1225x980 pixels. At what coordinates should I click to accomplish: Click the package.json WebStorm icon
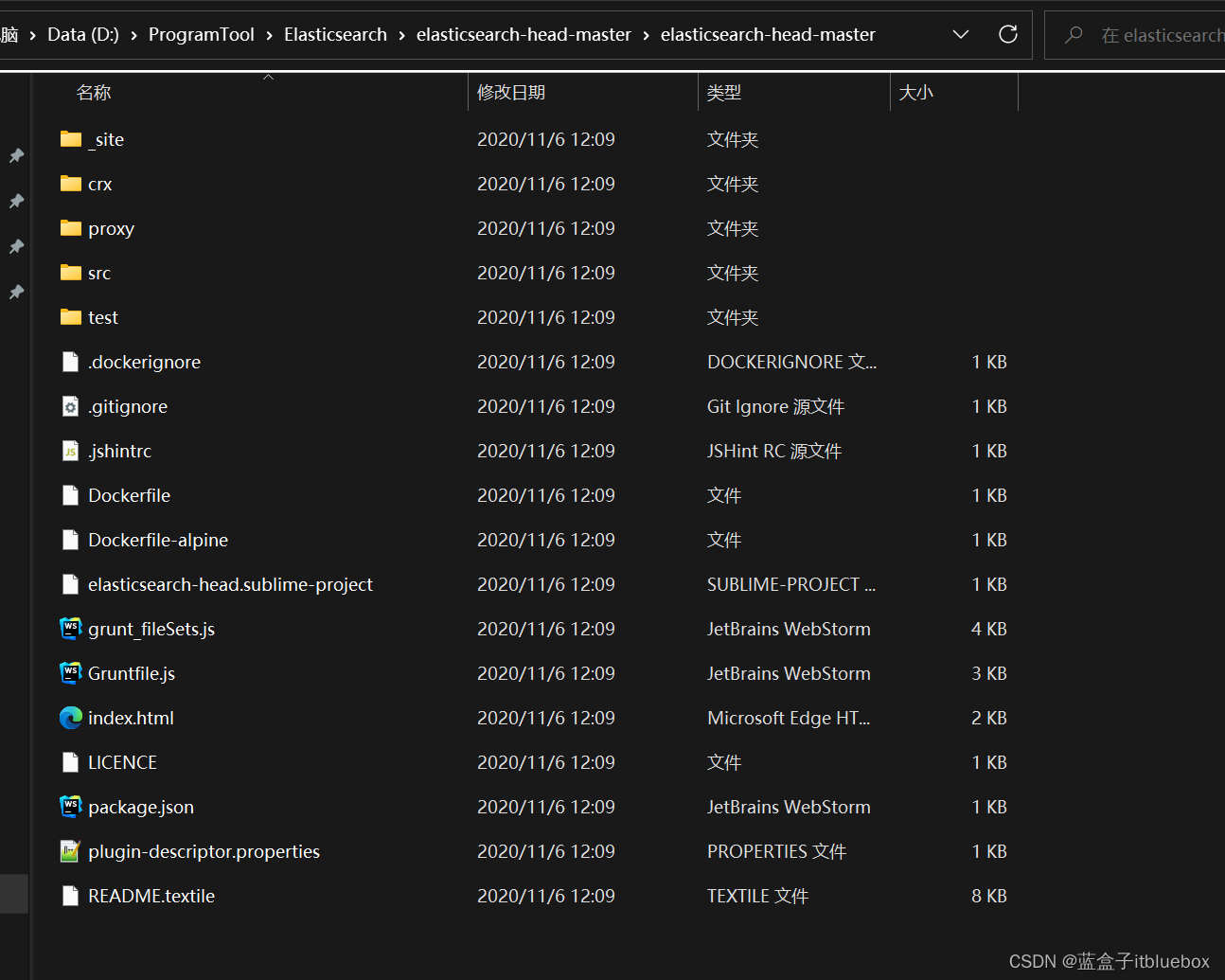71,807
